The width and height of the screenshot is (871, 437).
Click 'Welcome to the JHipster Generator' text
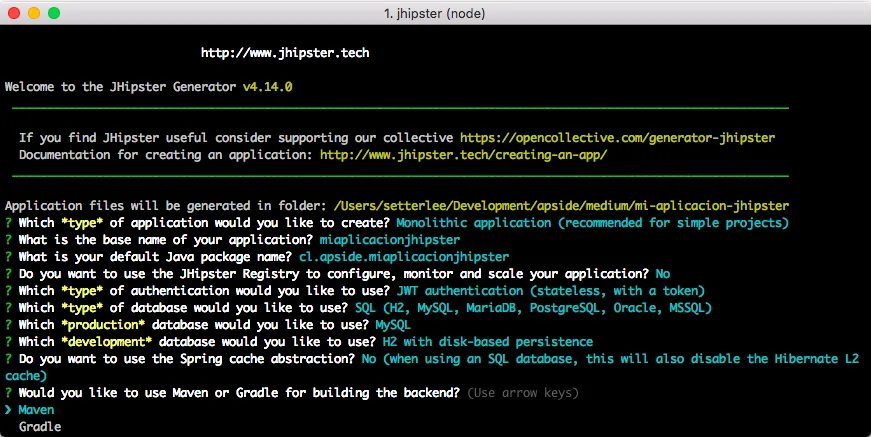[121, 87]
